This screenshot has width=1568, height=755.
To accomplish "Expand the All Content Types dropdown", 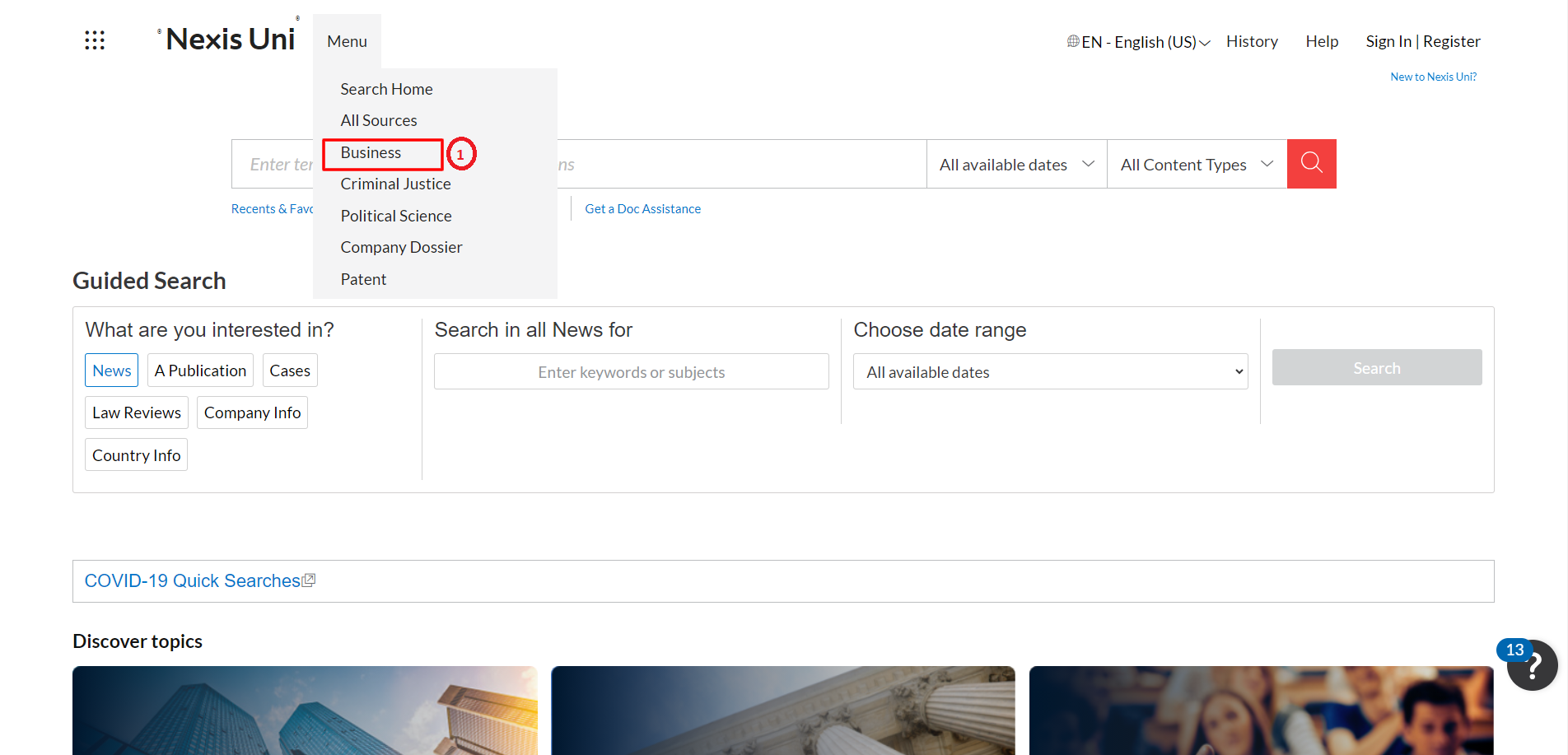I will [1197, 164].
